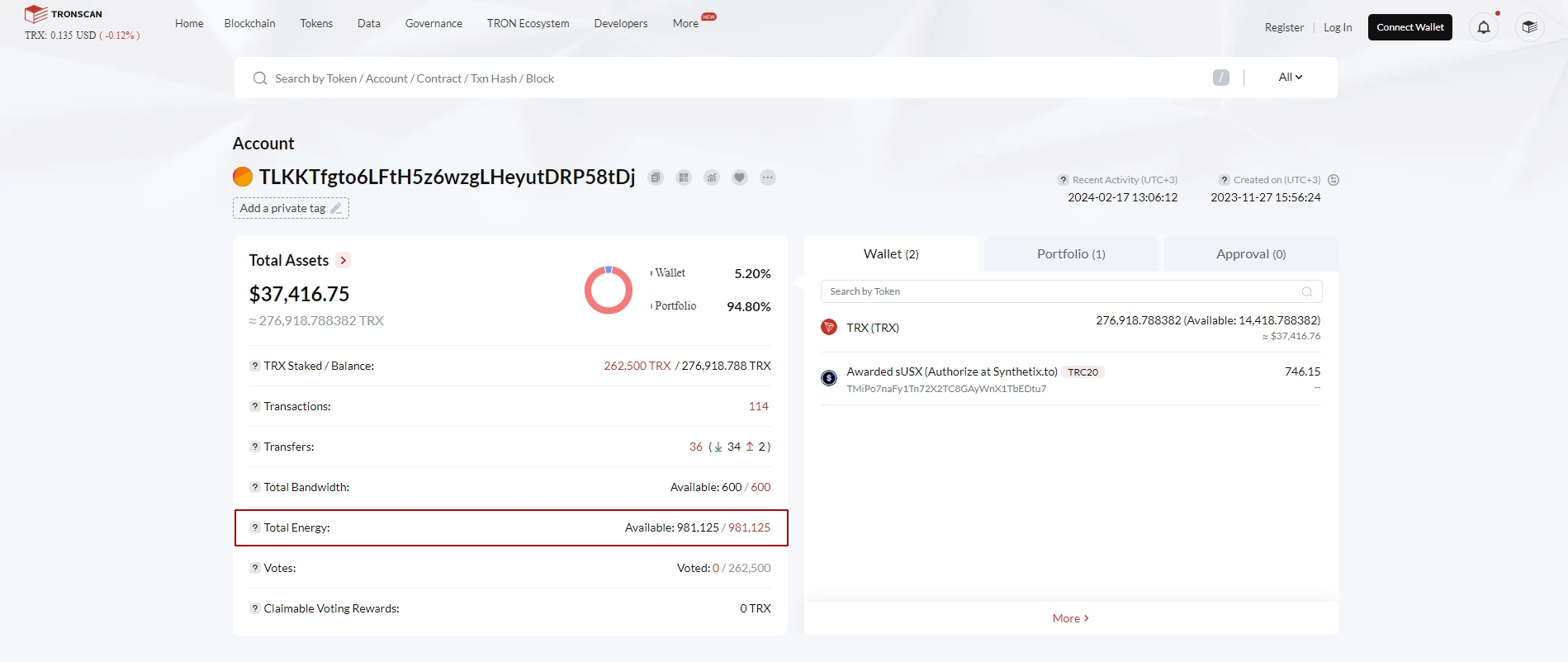Click sUSX token logo in wallet list
The height and width of the screenshot is (662, 1568).
829,378
